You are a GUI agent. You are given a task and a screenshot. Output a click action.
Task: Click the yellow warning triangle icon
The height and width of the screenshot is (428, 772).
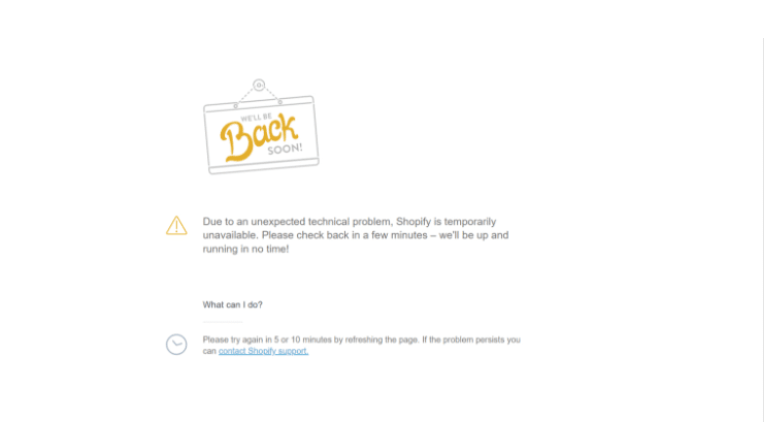pyautogui.click(x=176, y=226)
